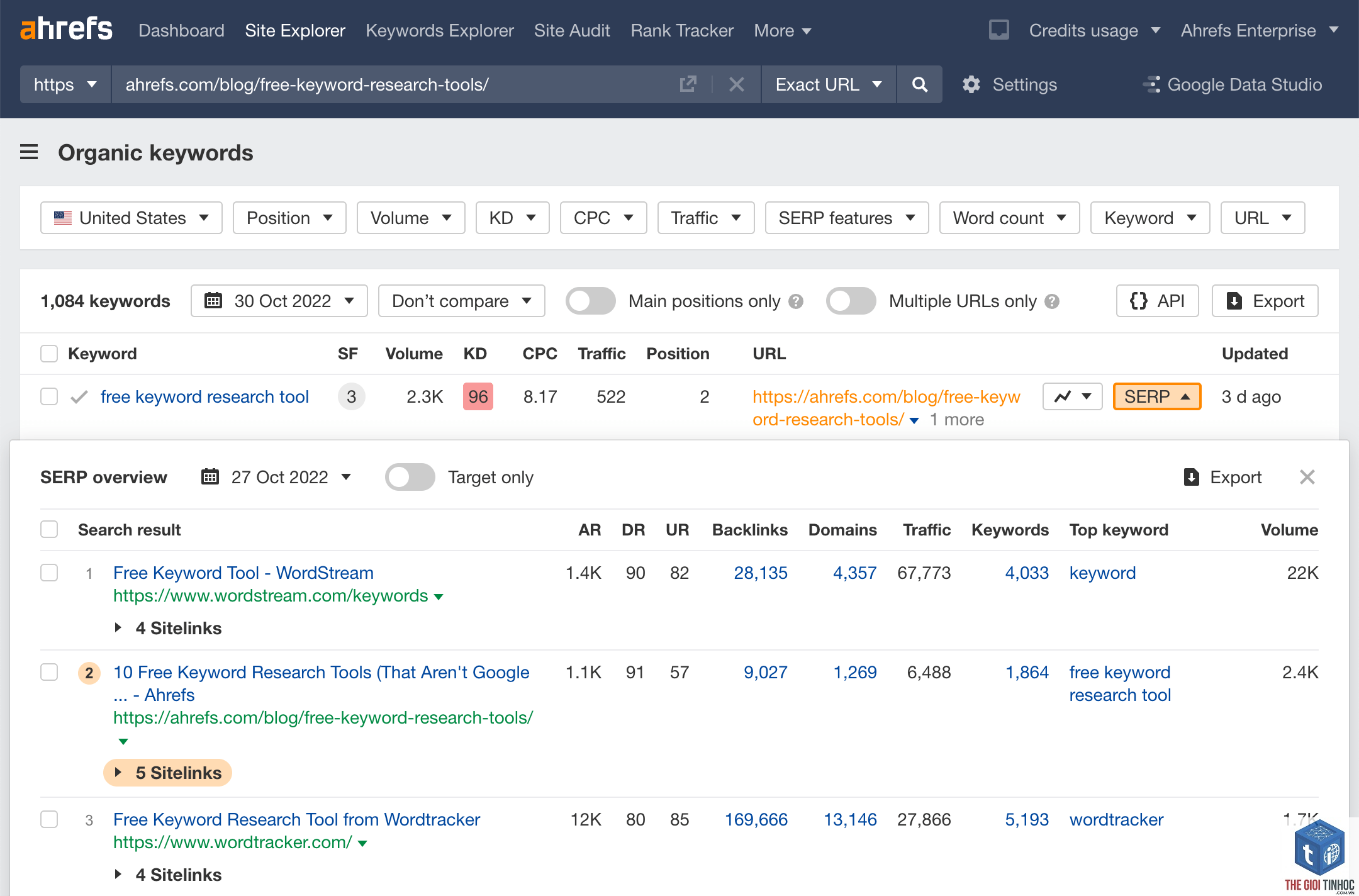Open the KD filter dropdown
Image resolution: width=1359 pixels, height=896 pixels.
[513, 218]
